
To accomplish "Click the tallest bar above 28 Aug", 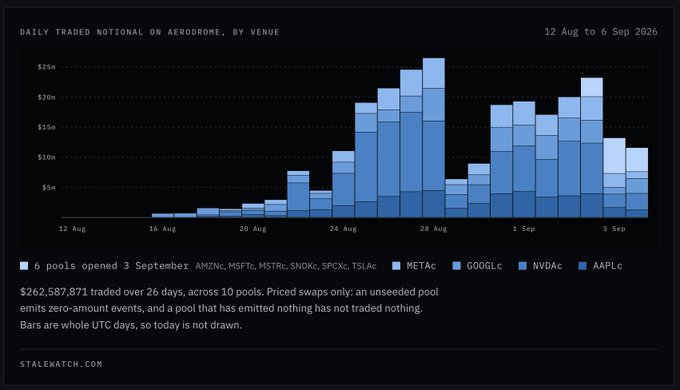I will pyautogui.click(x=434, y=138).
